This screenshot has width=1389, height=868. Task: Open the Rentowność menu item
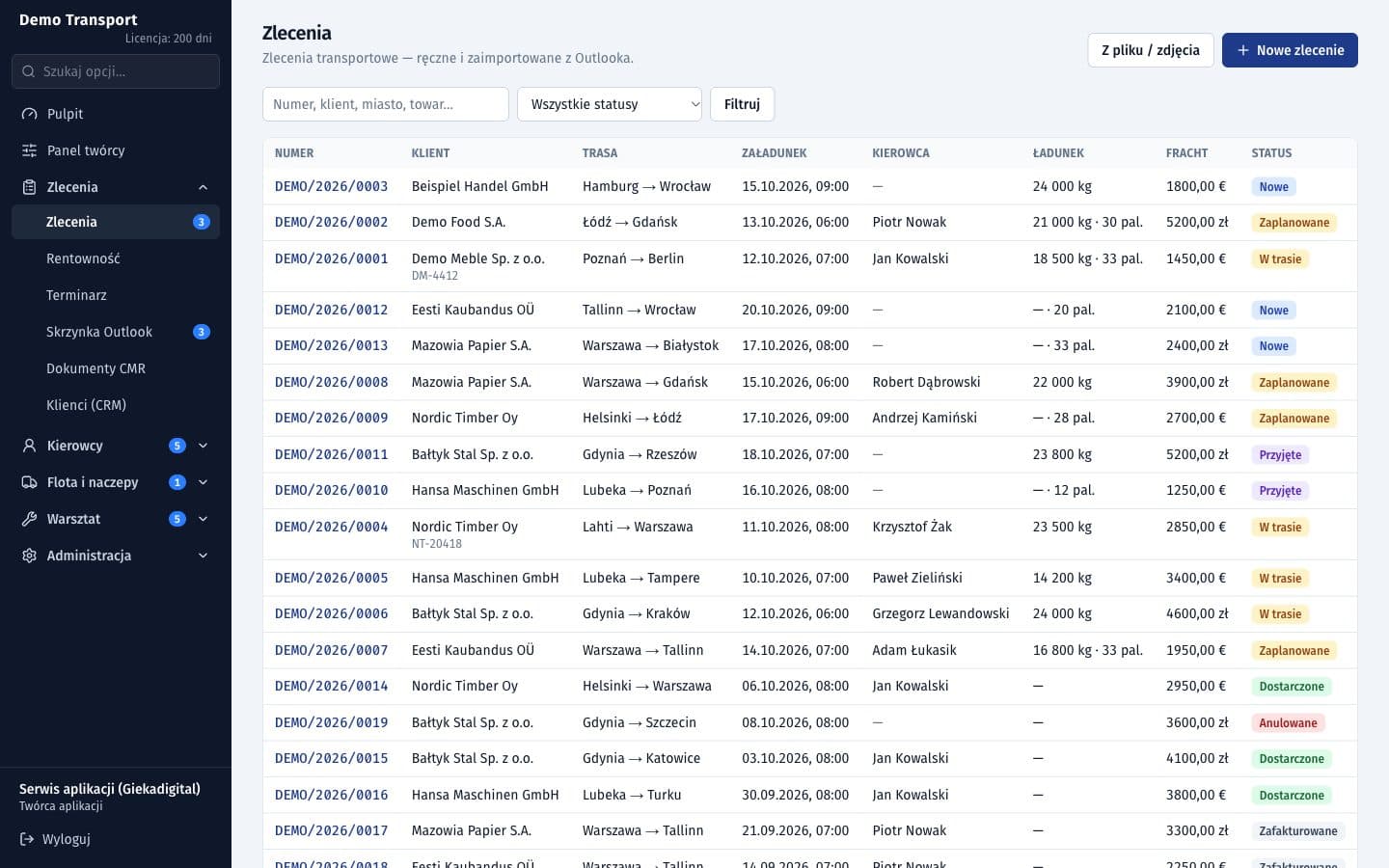116,258
